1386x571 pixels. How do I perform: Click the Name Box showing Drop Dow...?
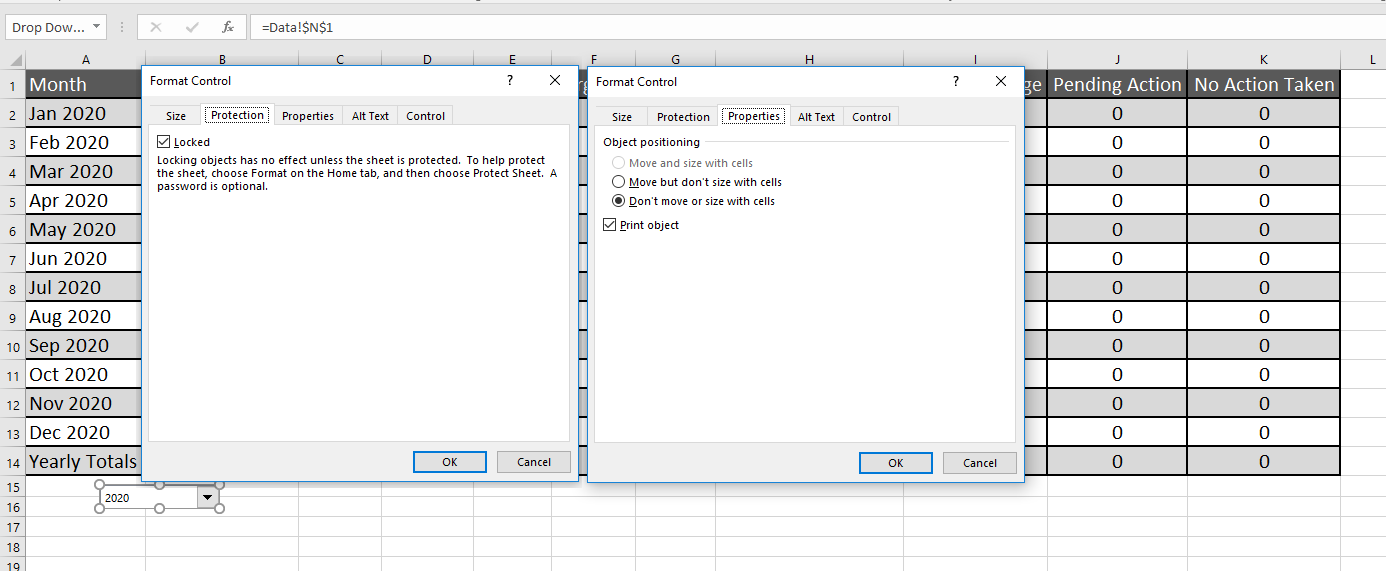[x=47, y=28]
